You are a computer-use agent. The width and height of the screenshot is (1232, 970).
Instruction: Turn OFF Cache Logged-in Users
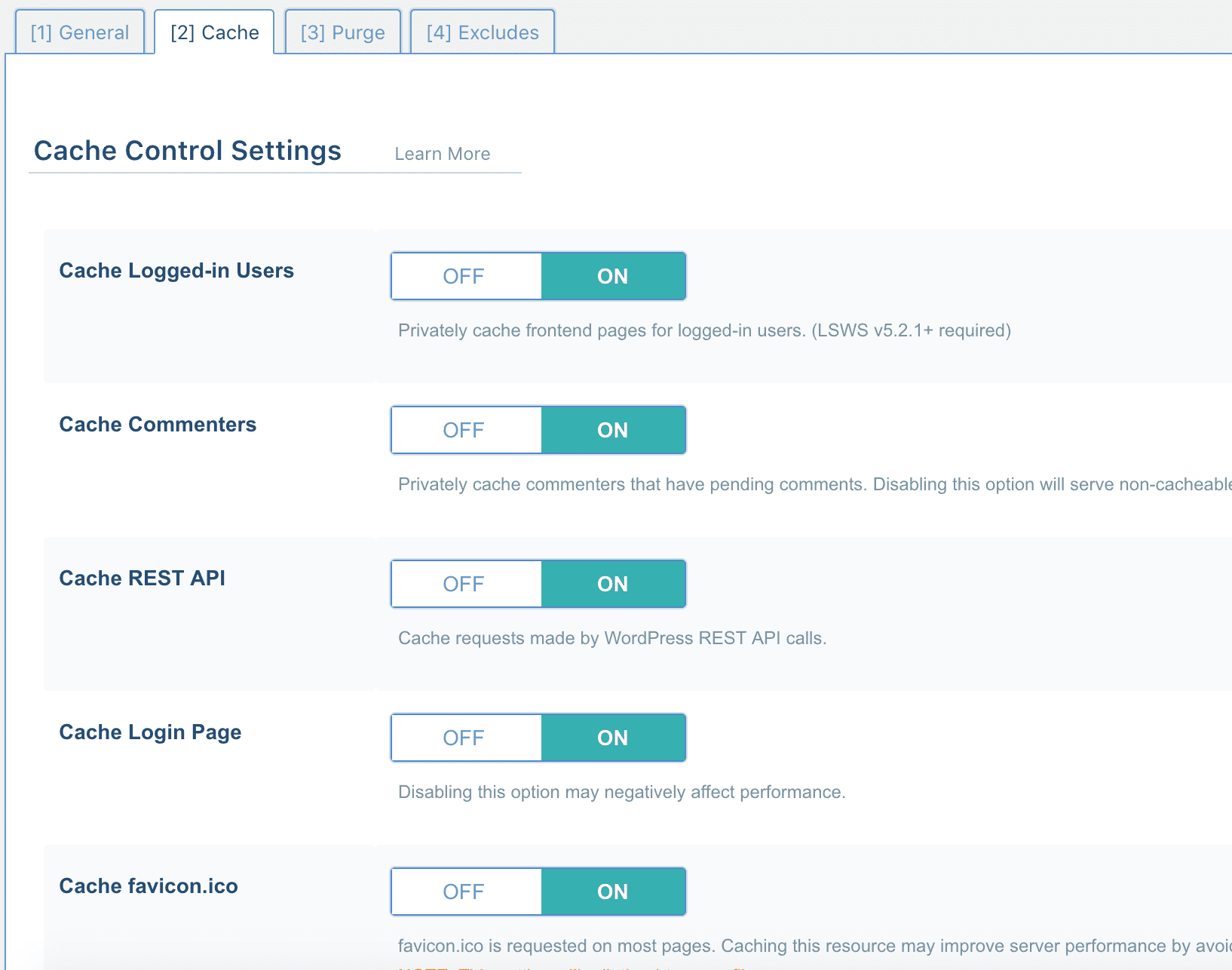464,276
